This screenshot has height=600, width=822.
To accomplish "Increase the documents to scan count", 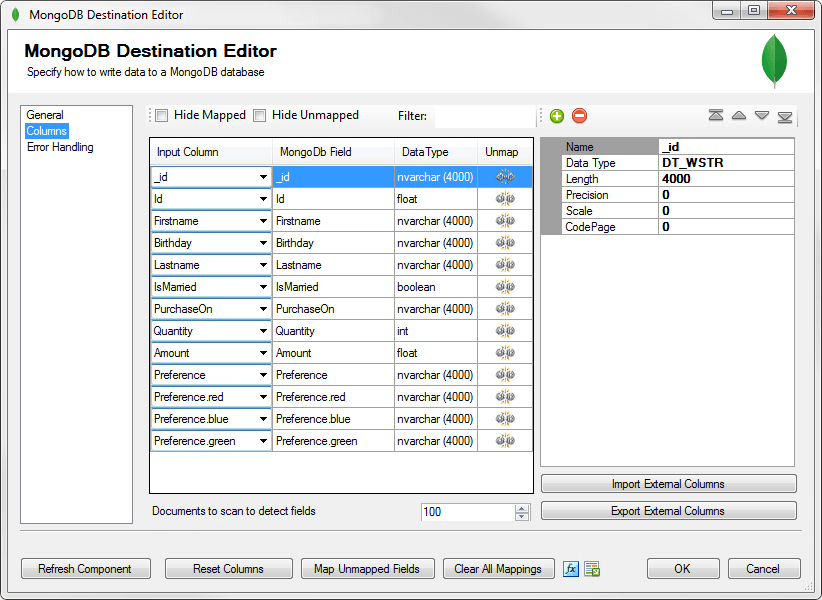I will (x=522, y=508).
